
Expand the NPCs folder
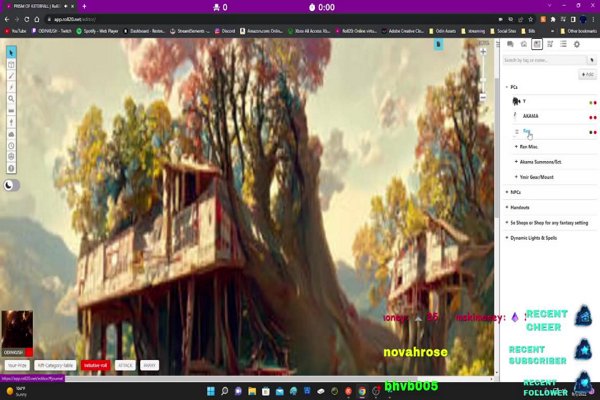[x=513, y=192]
